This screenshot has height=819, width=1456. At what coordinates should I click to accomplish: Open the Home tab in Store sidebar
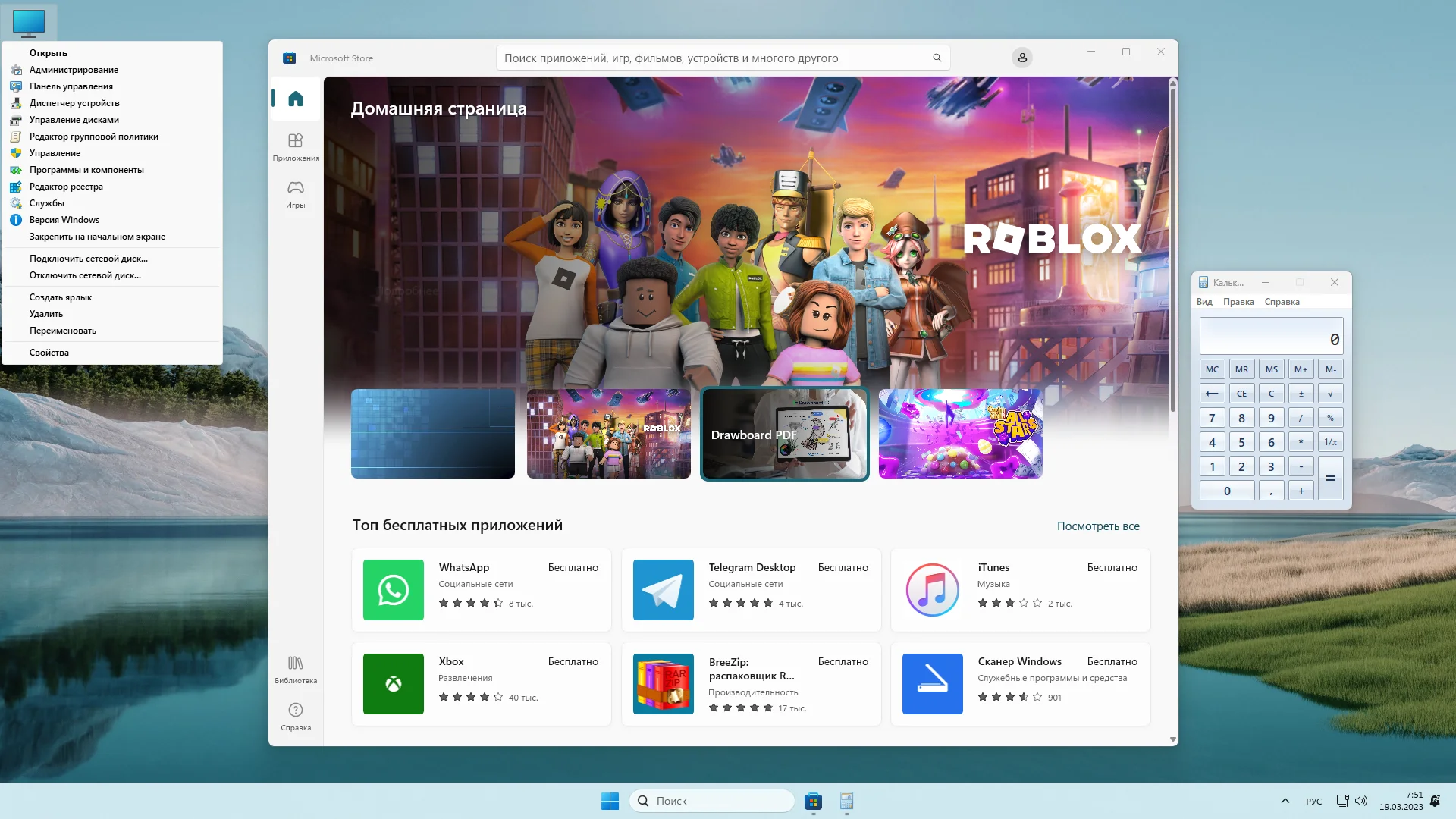pyautogui.click(x=296, y=99)
